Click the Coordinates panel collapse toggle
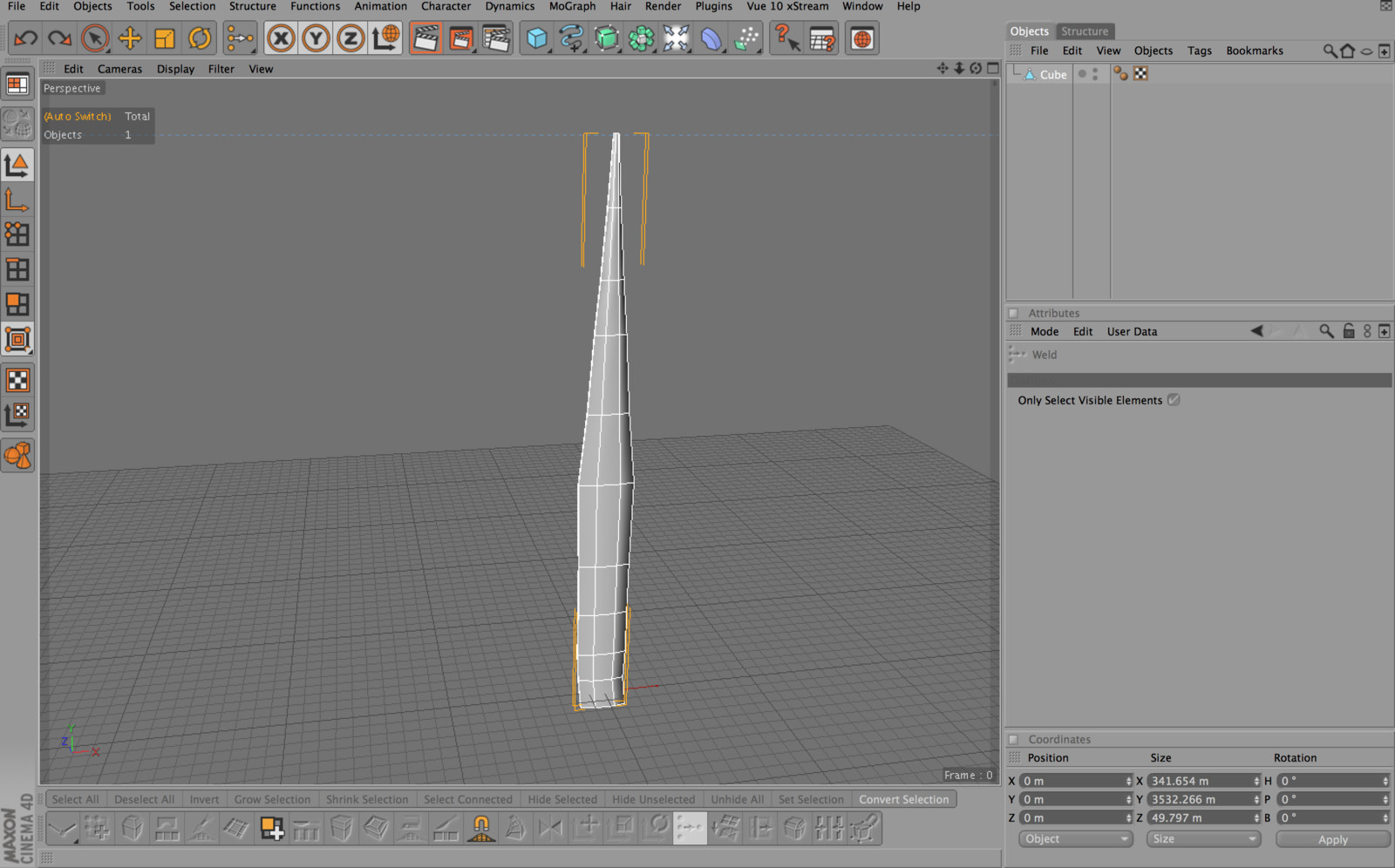 [x=1013, y=739]
